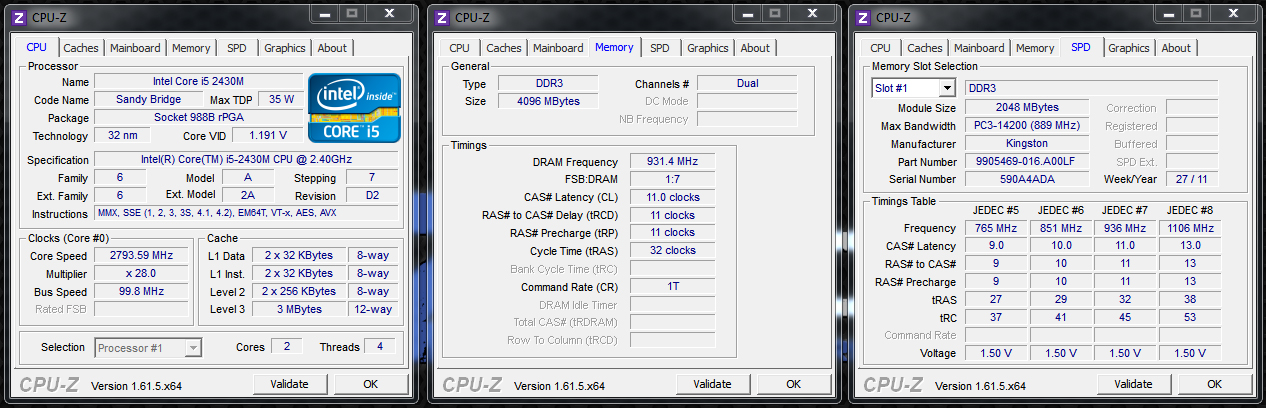Click the JEDEC #7 tRC value 45
The height and width of the screenshot is (408, 1266).
coord(1125,318)
